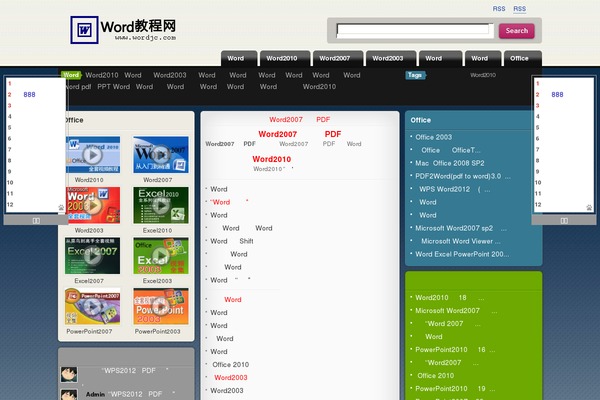Open the Office 2010 article in center list
Viewport: 600px width, 400px height.
(231, 364)
